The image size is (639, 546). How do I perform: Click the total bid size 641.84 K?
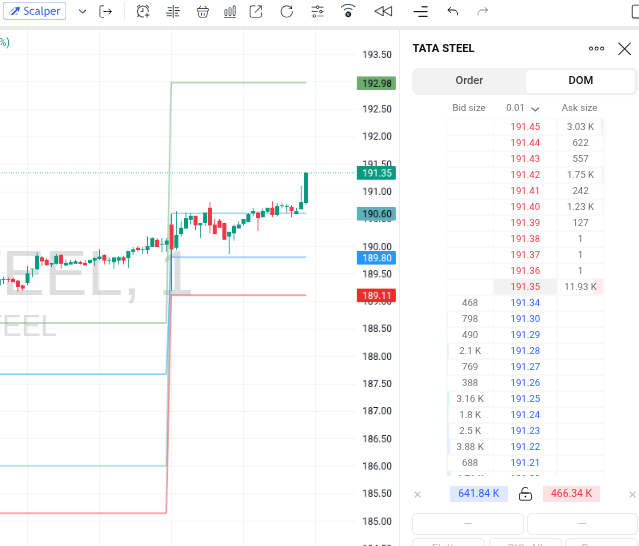pos(479,493)
